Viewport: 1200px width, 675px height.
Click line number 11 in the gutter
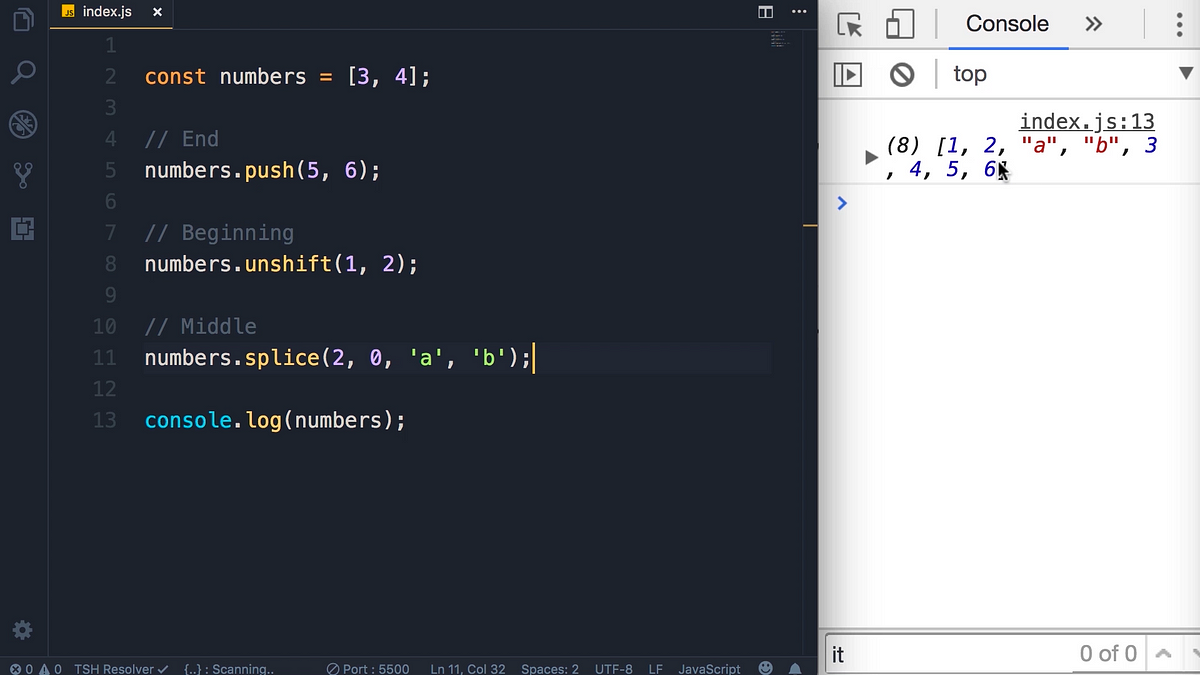(x=104, y=357)
